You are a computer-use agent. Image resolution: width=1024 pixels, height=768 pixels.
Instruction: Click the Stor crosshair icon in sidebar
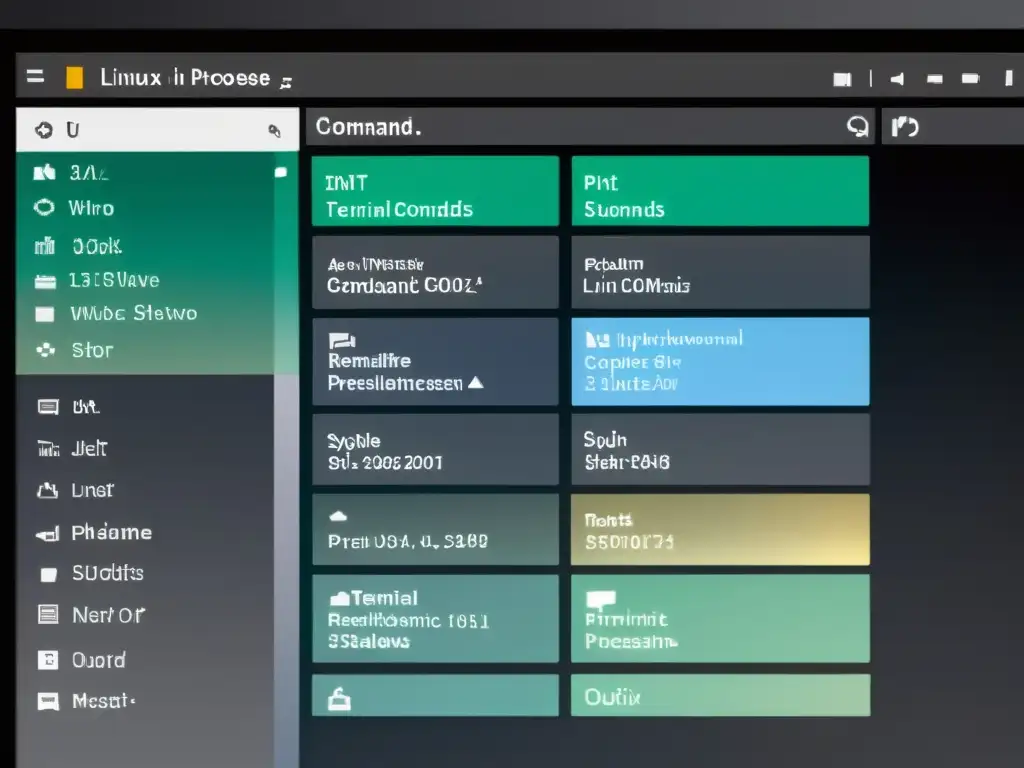click(46, 350)
